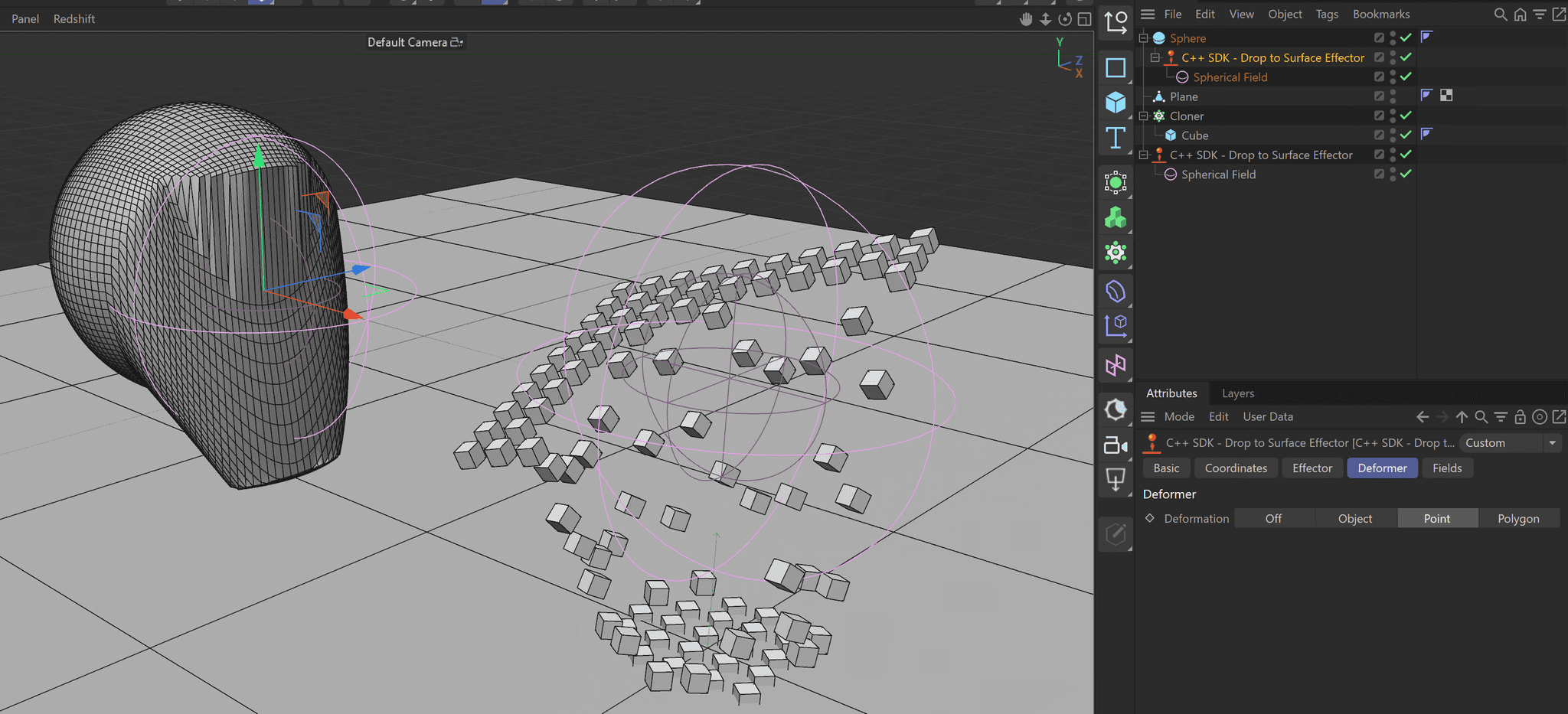
Task: Open the Attributes hamburger menu
Action: (1148, 417)
